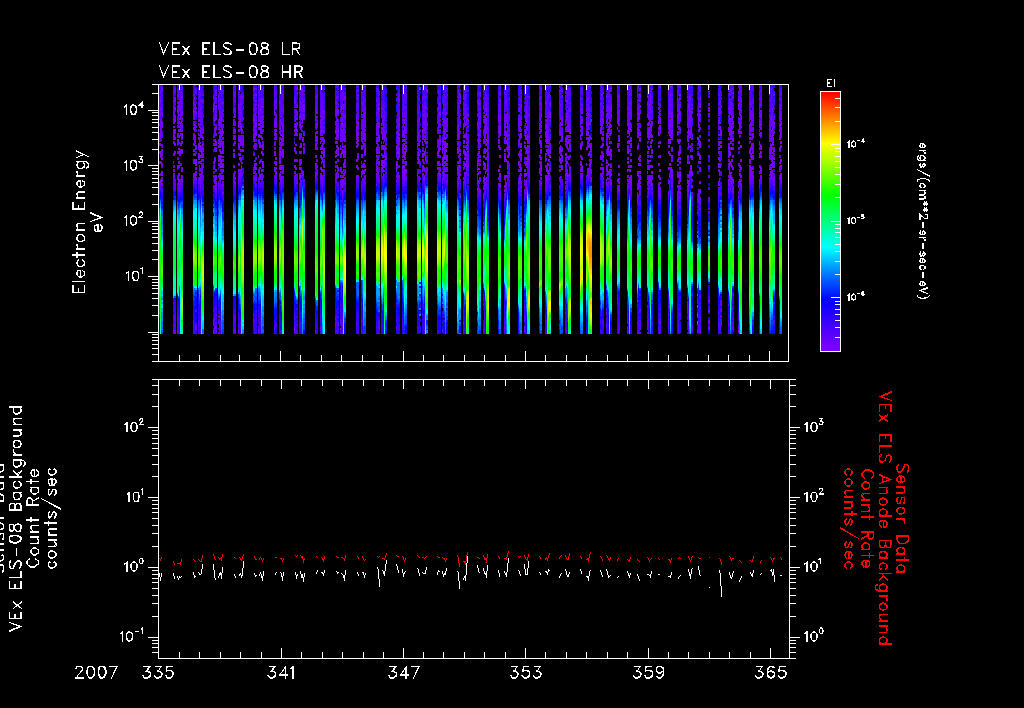Click the 'VEx ELS-08 HR' title text
This screenshot has width=1024, height=708.
click(x=231, y=72)
